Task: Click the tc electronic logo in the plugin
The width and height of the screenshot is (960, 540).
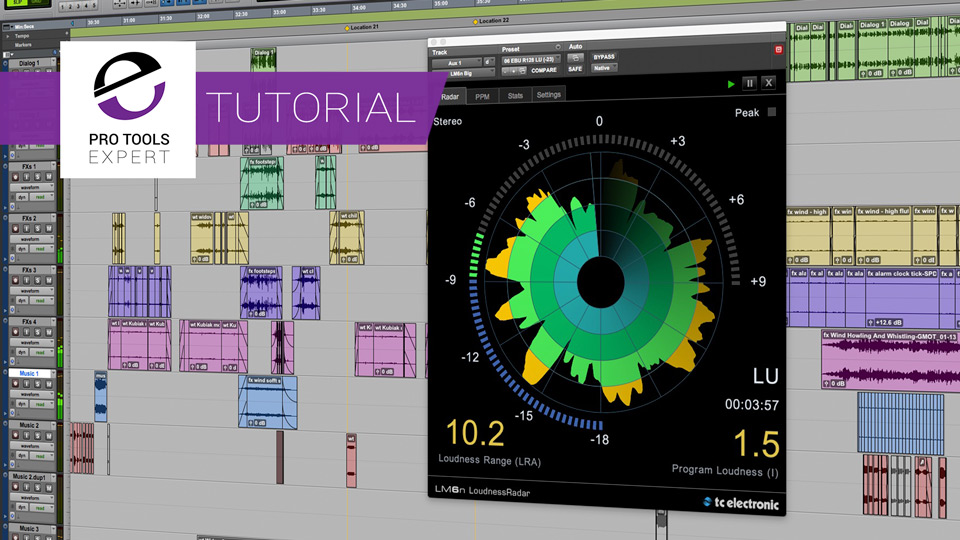Action: pos(741,503)
